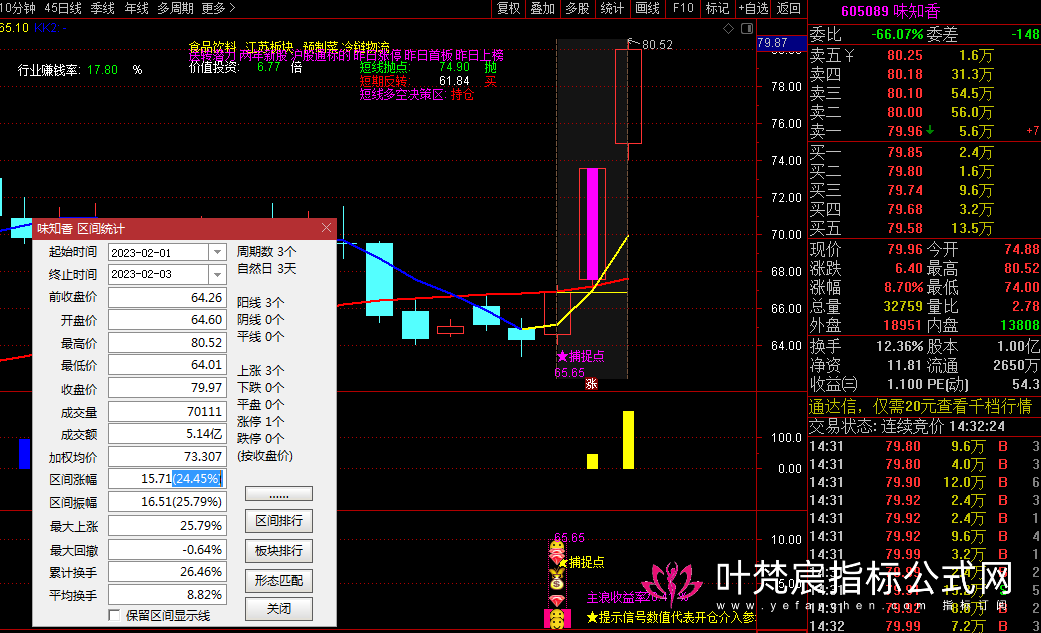Open the 多股 view
Viewport: 1041px width, 633px height.
[577, 9]
